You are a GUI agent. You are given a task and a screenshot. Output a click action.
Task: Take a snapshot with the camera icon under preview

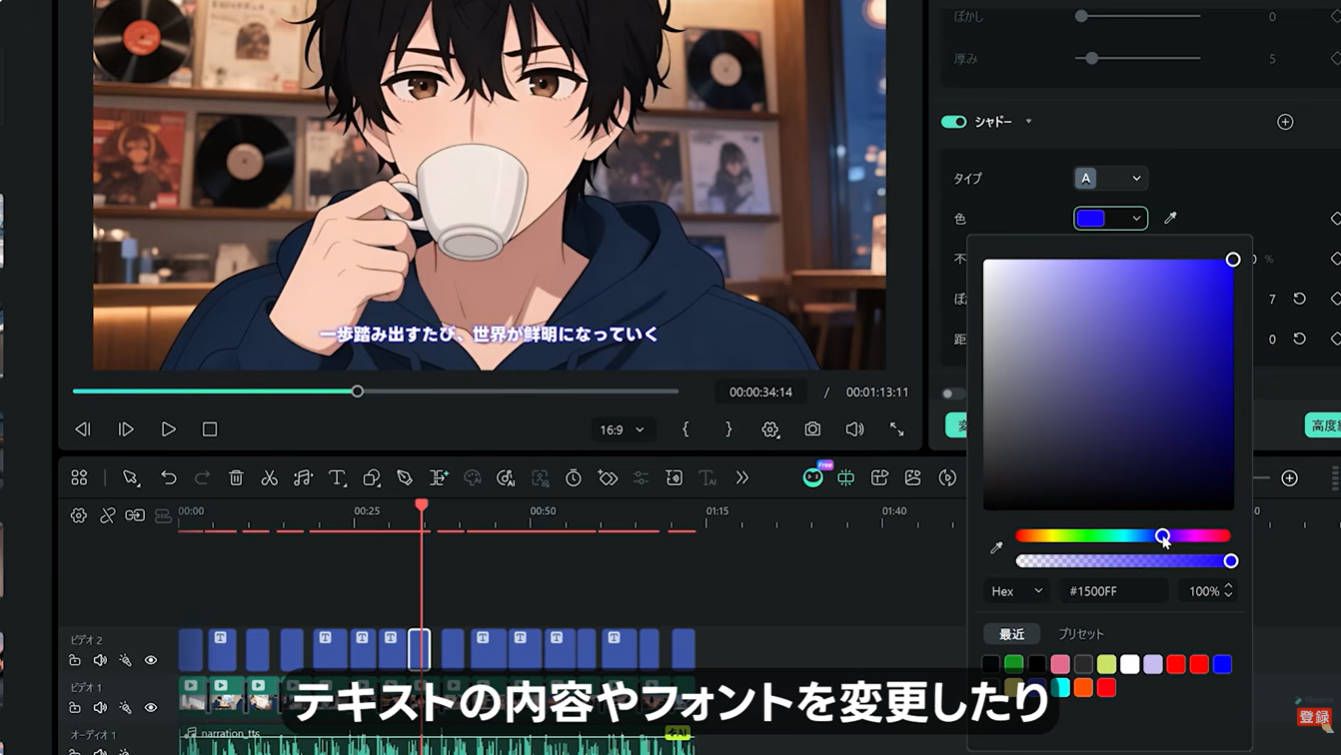tap(813, 429)
